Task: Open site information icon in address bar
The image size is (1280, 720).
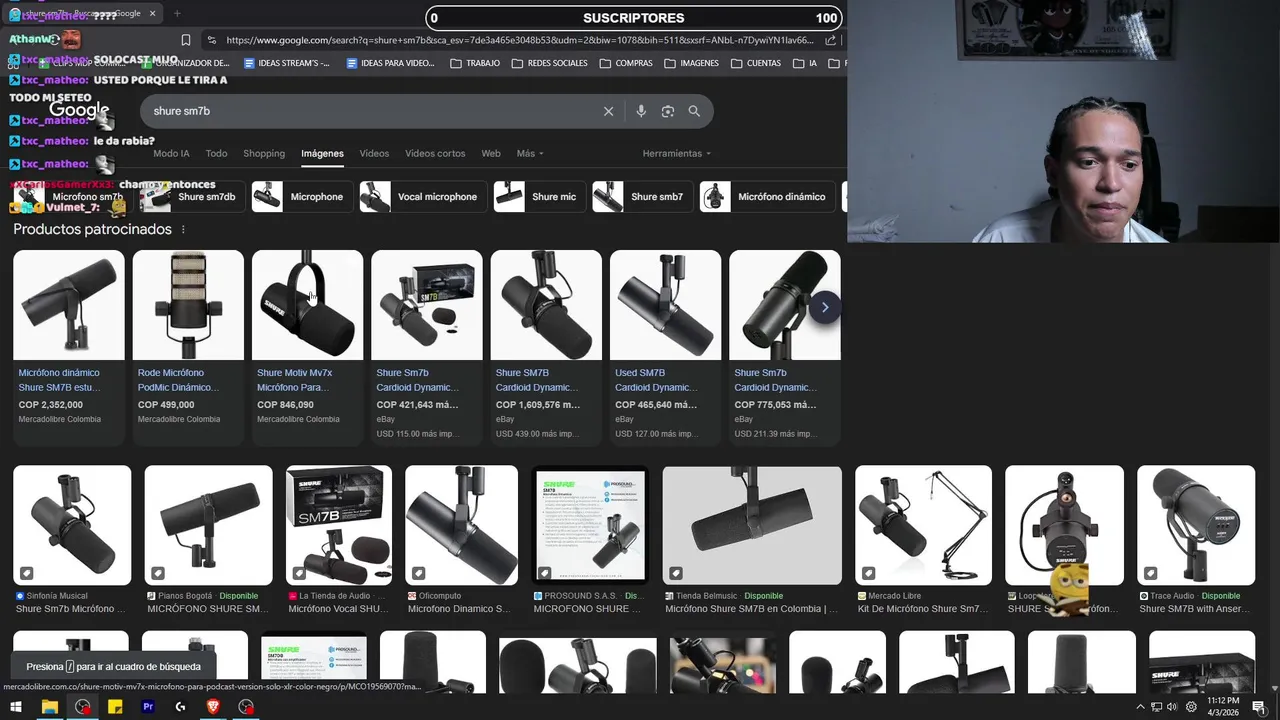Action: click(x=211, y=40)
